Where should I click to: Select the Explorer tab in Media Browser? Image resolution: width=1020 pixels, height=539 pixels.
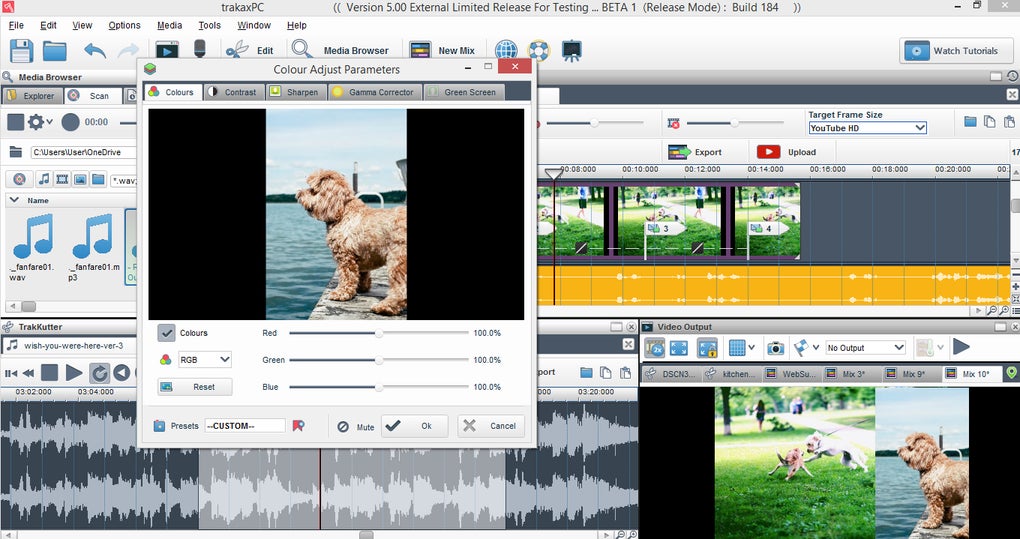pos(31,96)
